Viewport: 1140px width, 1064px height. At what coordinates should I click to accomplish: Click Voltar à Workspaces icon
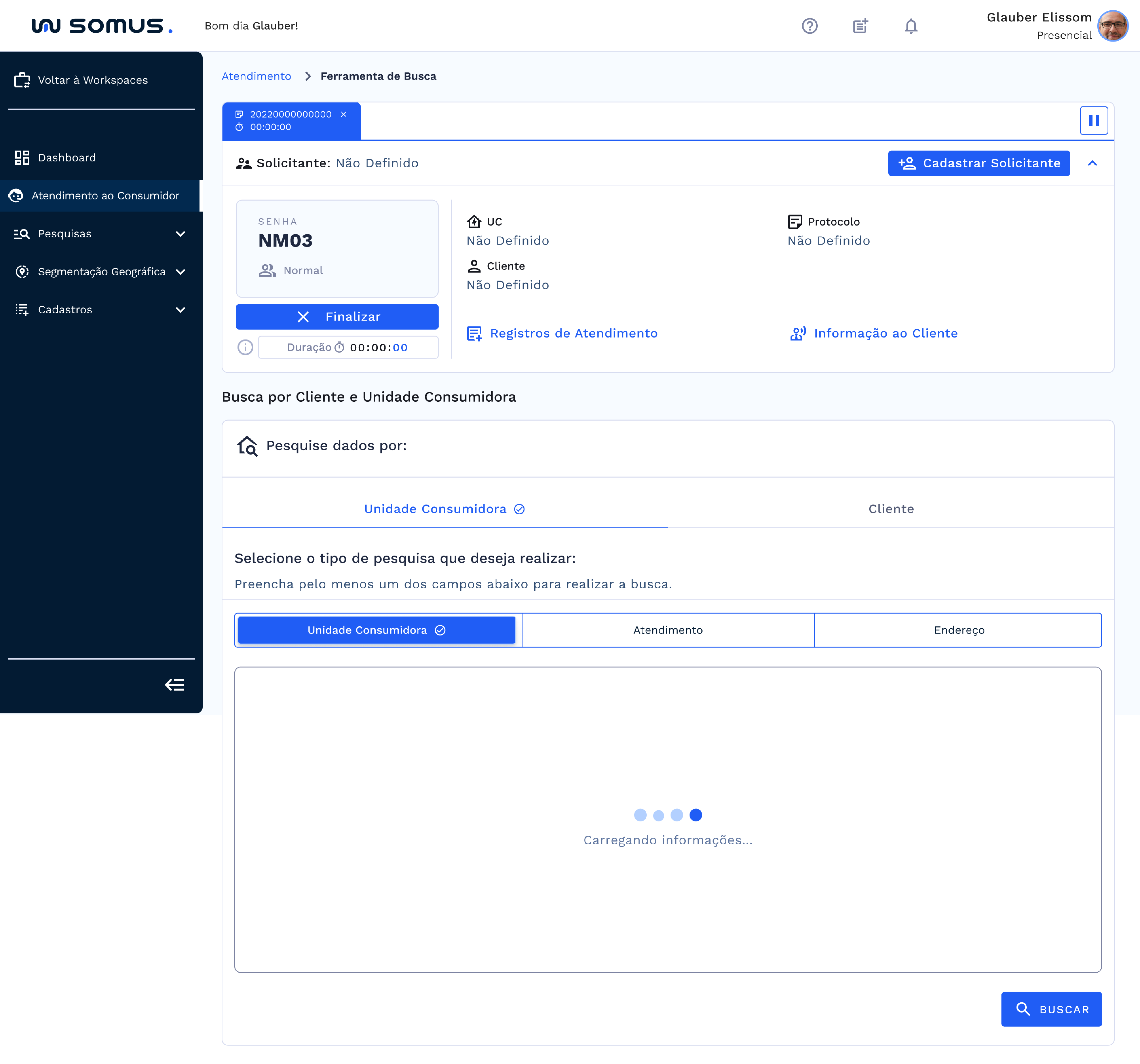tap(22, 80)
